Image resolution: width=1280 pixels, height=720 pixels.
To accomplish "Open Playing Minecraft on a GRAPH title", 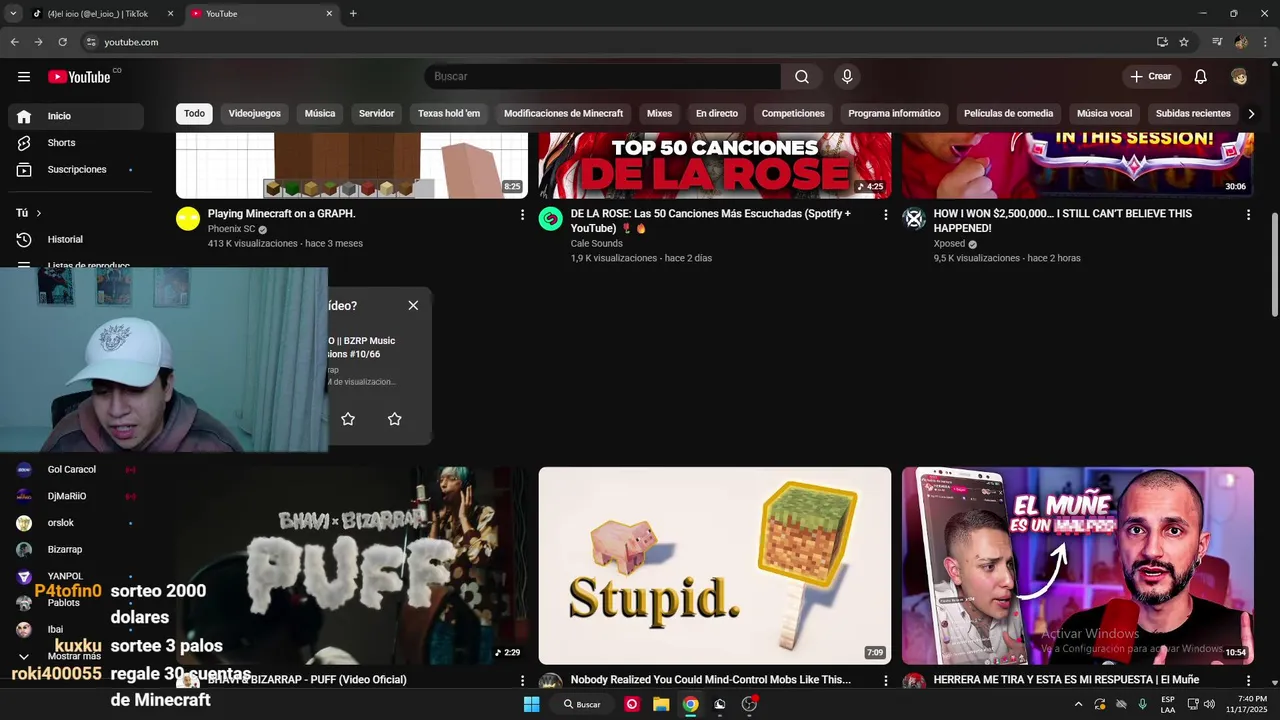I will tap(282, 214).
